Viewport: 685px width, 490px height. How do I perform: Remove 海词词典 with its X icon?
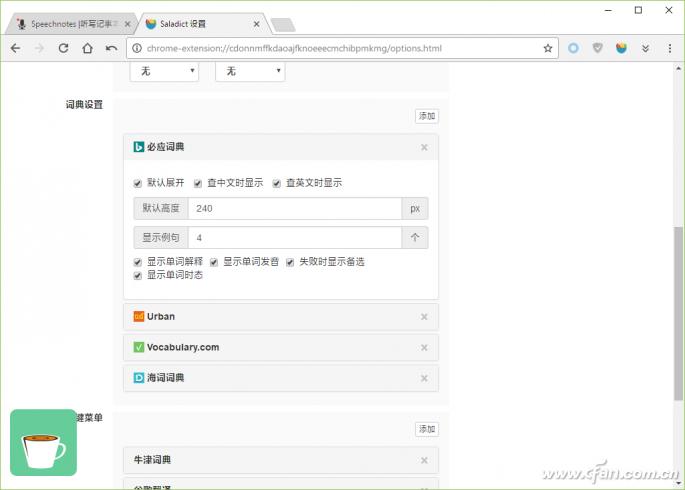(424, 378)
